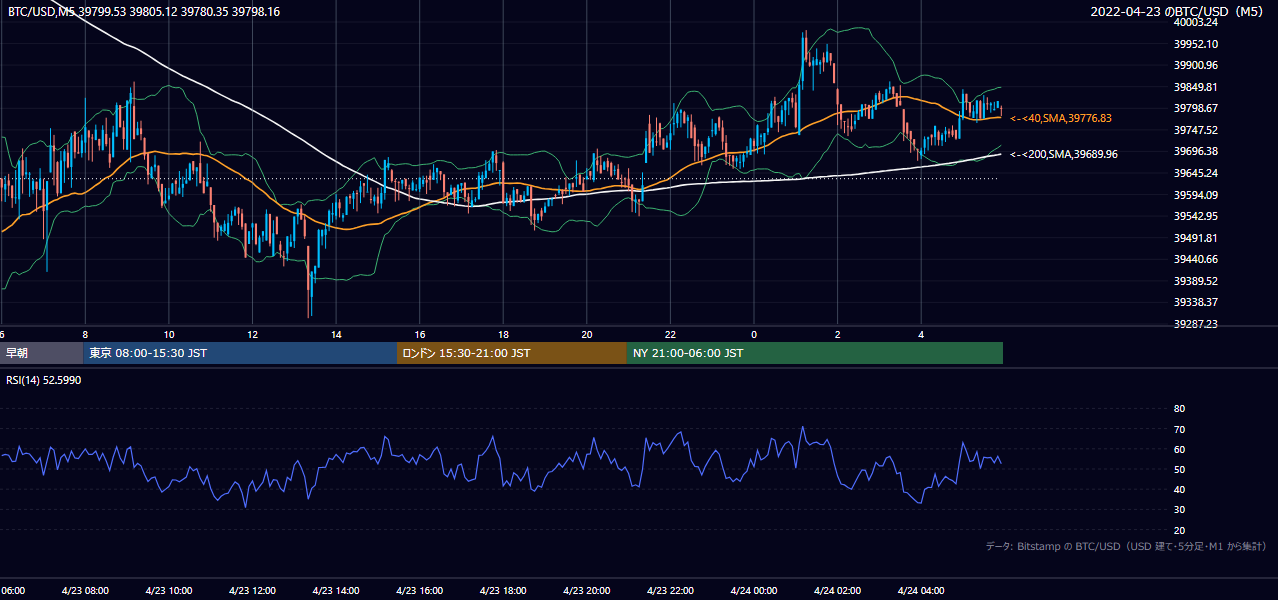
Task: Click hour tick 2 under price chart
Action: (x=838, y=334)
